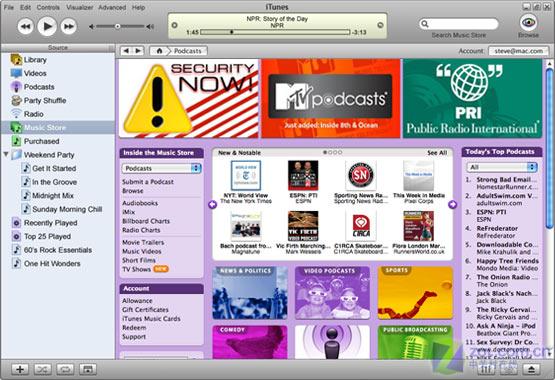The height and width of the screenshot is (380, 555).
Task: Click Strong Bad Email in top podcasts
Action: point(507,179)
